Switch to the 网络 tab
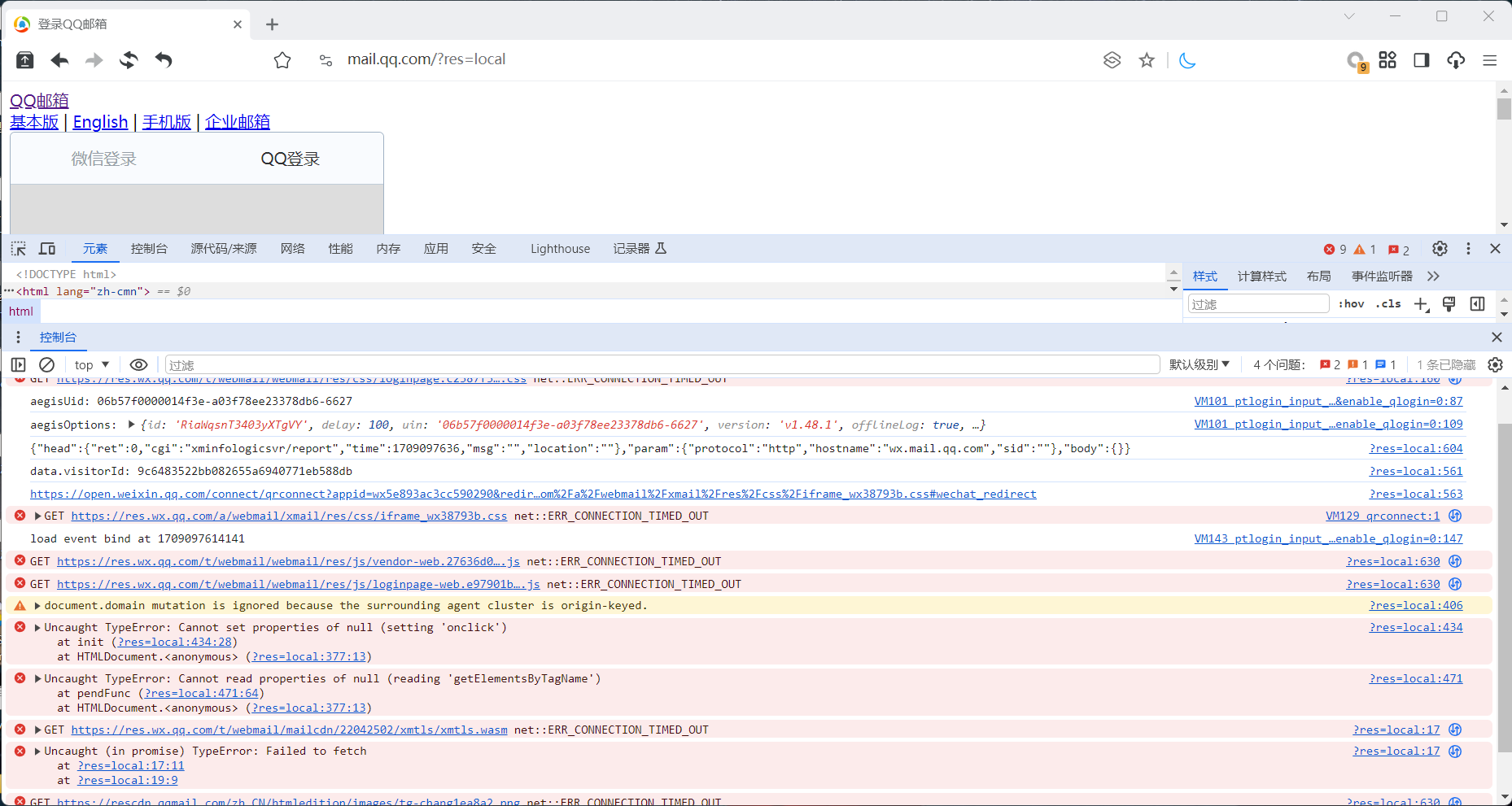Screen dimensions: 1512x806 293,249
